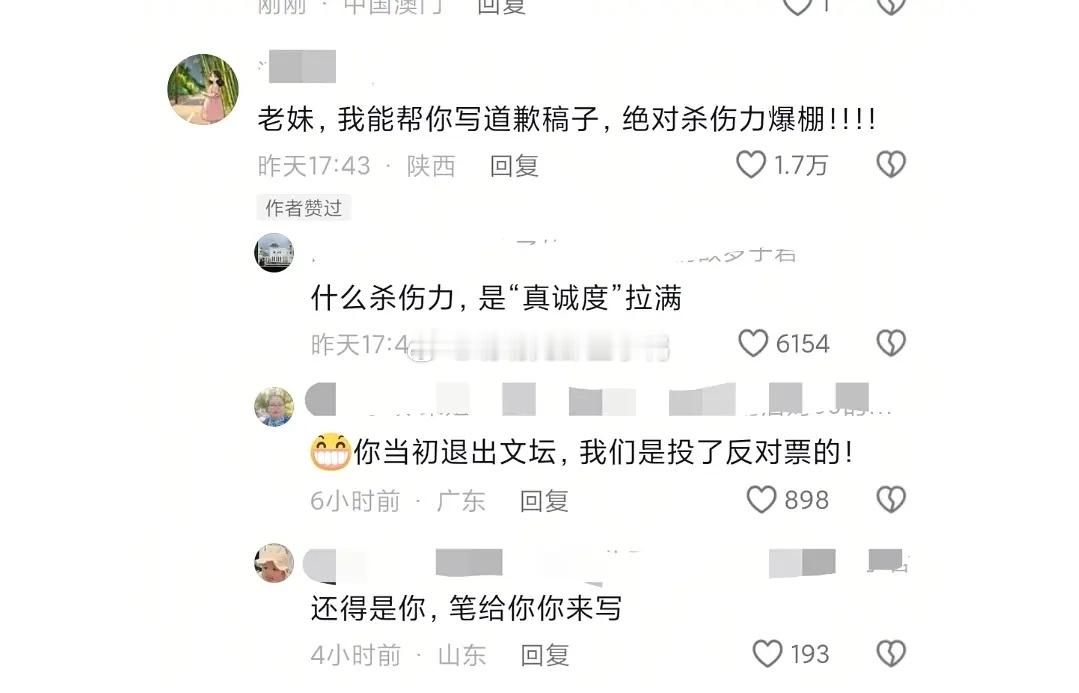Open avatar of the white building commenter
1079x693 pixels.
pyautogui.click(x=274, y=253)
